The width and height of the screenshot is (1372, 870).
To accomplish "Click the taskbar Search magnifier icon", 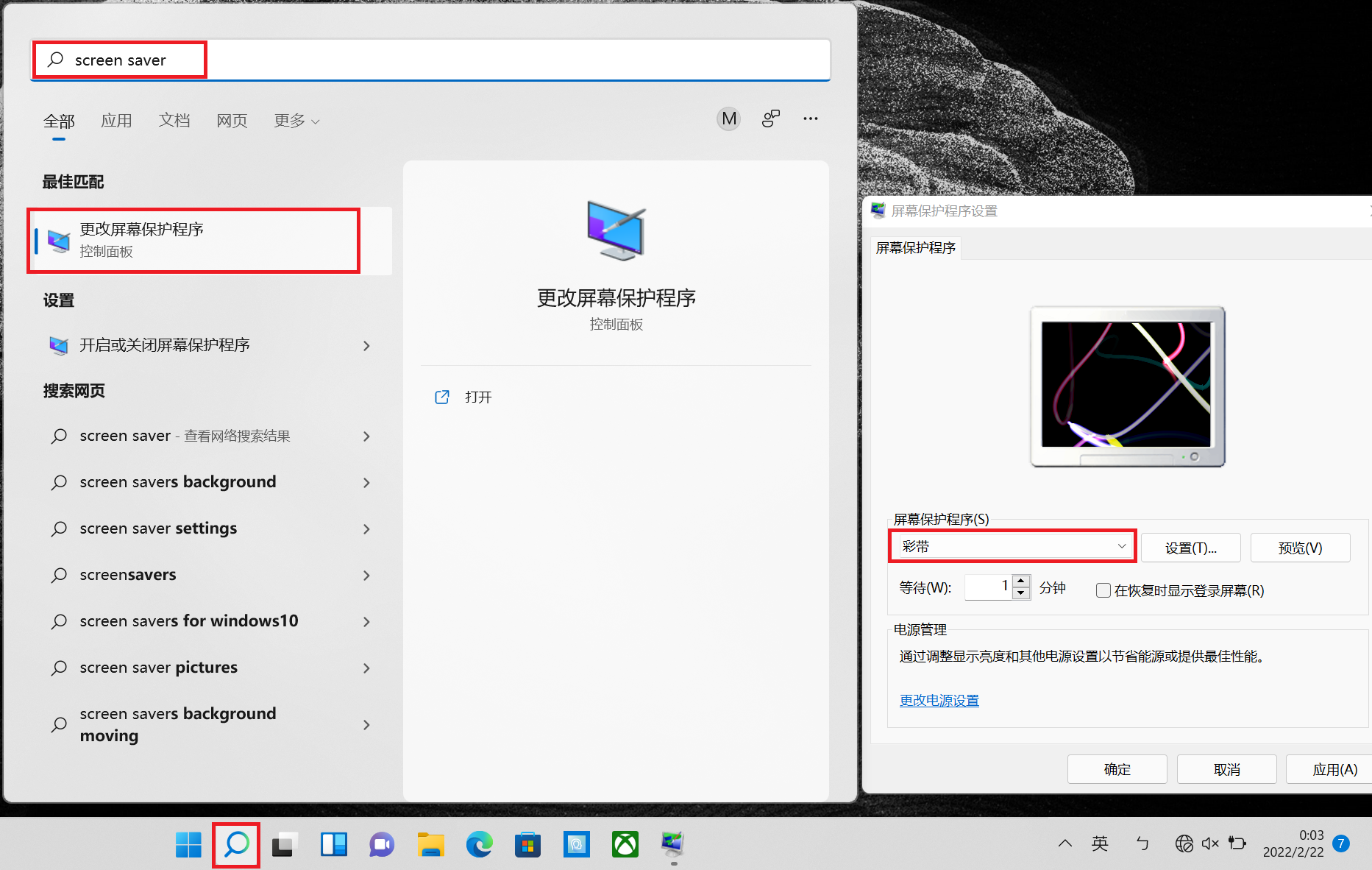I will click(x=236, y=844).
